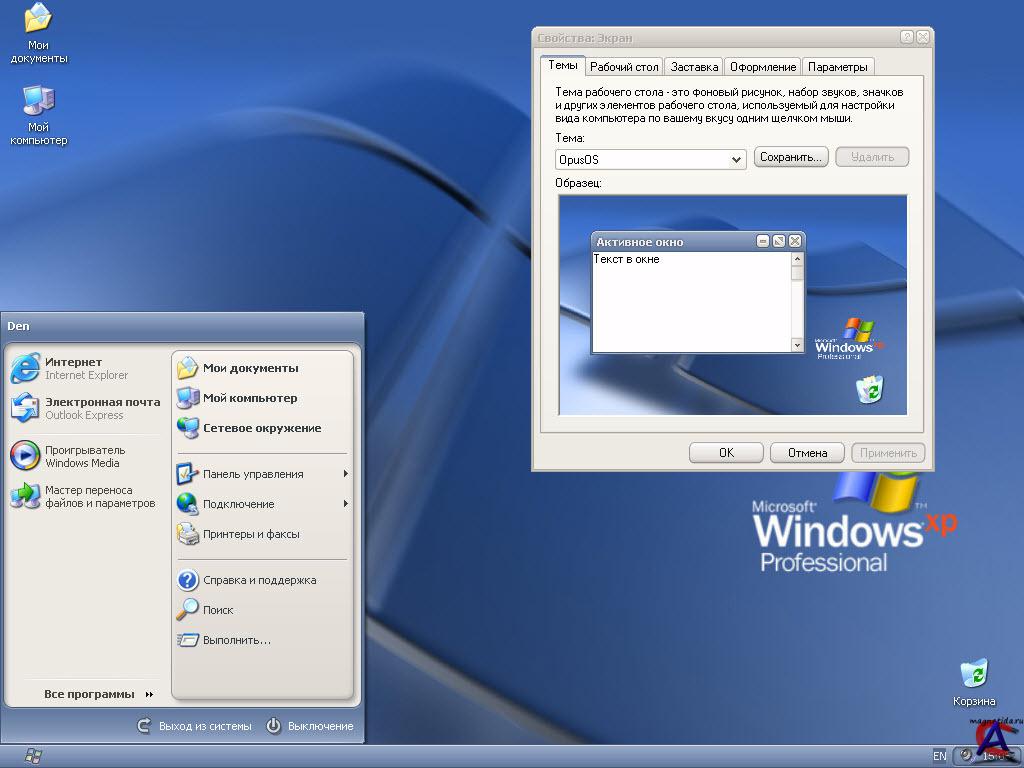Switch to the Оформление tab
Viewport: 1024px width, 768px height.
point(763,67)
